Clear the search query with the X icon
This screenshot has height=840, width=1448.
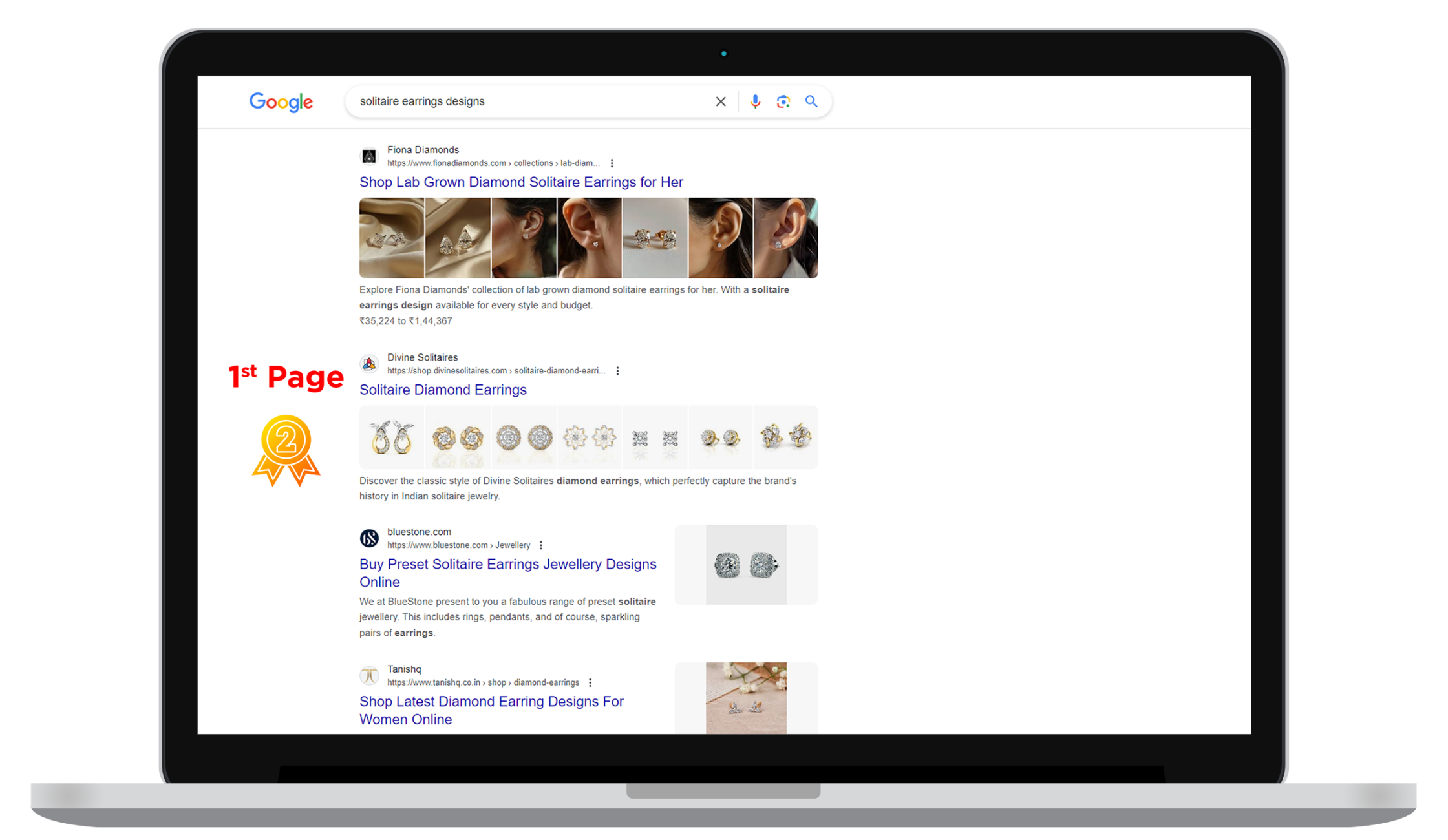(x=720, y=101)
